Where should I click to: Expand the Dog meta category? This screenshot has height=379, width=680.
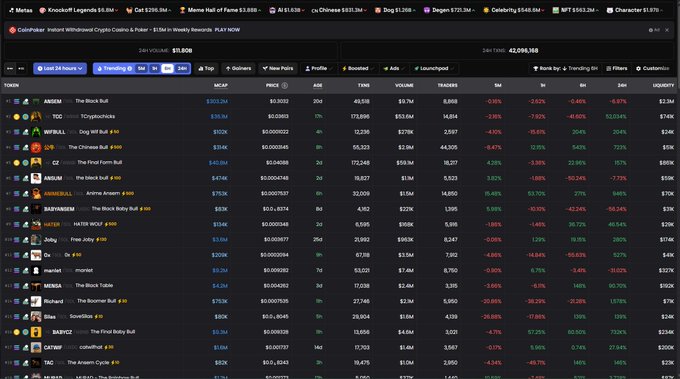point(395,10)
